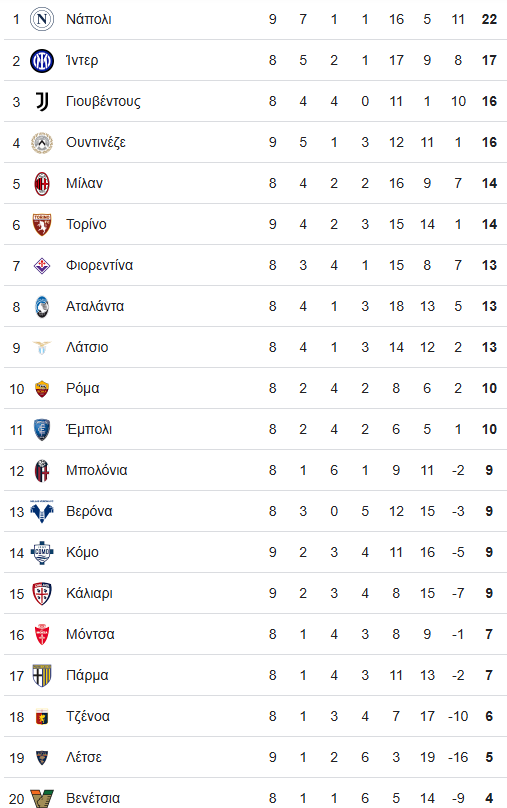Select the Μπολόνια team name
The height and width of the screenshot is (808, 507).
[x=96, y=470]
